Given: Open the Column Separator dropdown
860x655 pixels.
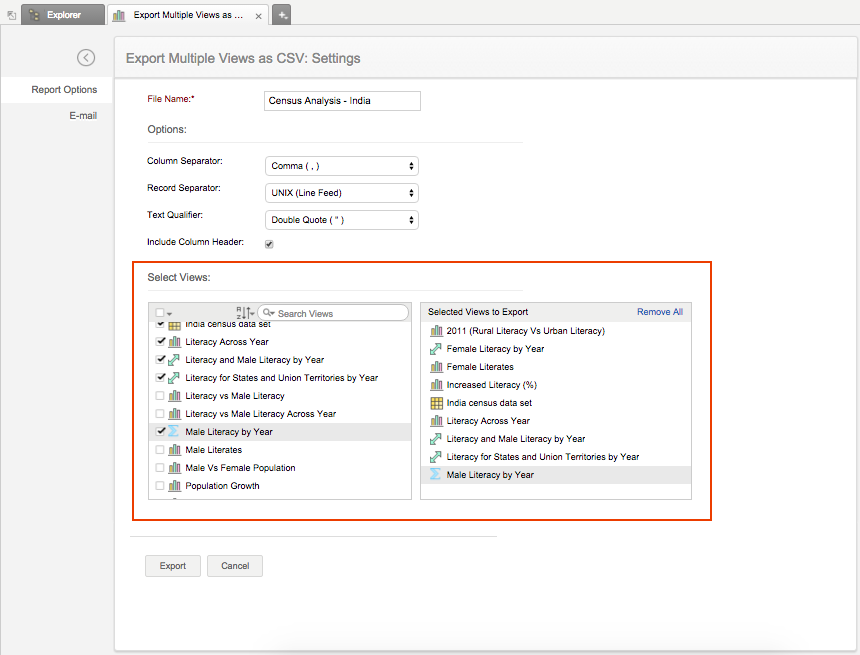Looking at the screenshot, I should coord(342,166).
